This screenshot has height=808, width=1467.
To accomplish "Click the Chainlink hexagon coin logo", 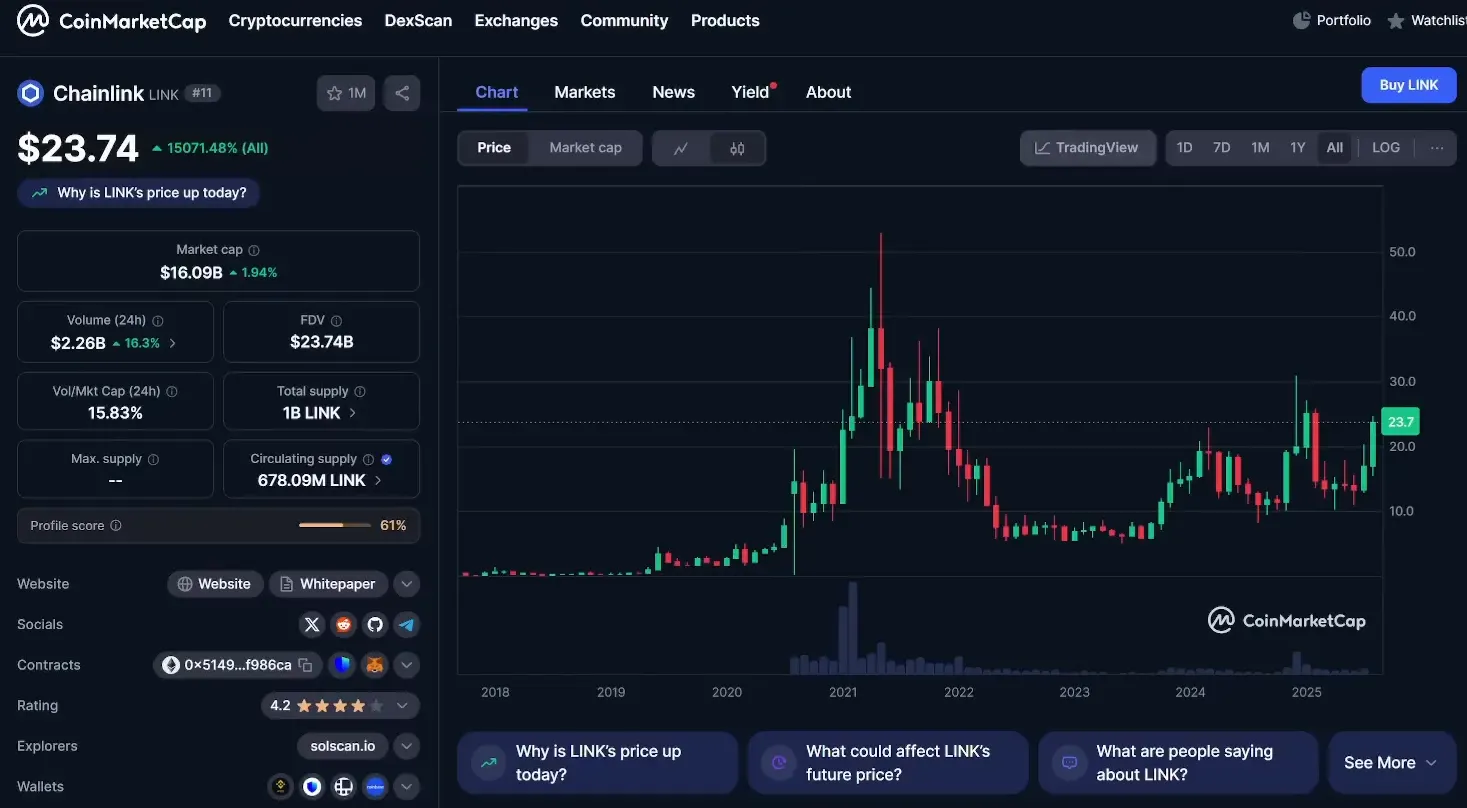I will (x=31, y=94).
